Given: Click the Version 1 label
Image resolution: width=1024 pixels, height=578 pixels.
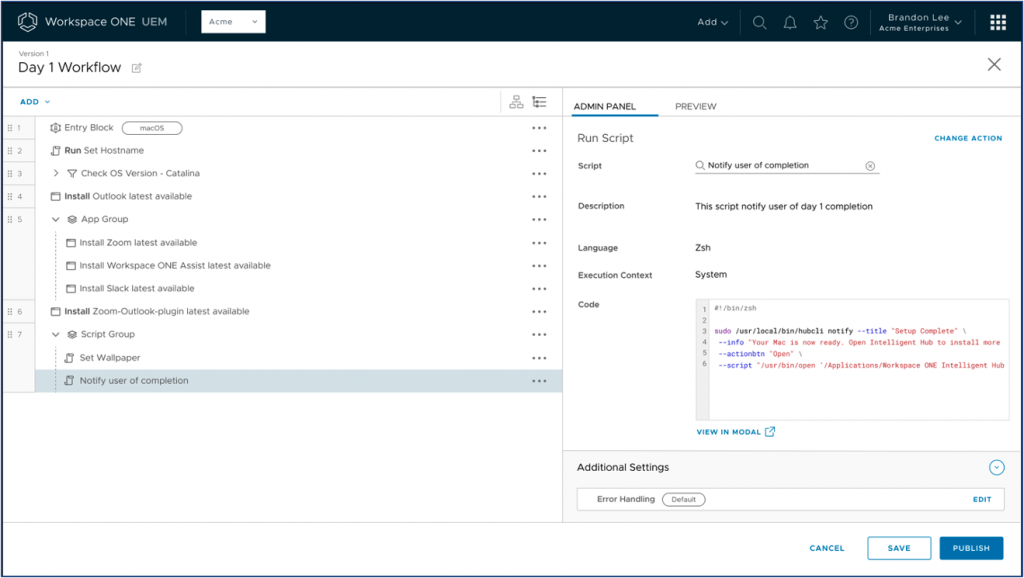Looking at the screenshot, I should pyautogui.click(x=34, y=54).
